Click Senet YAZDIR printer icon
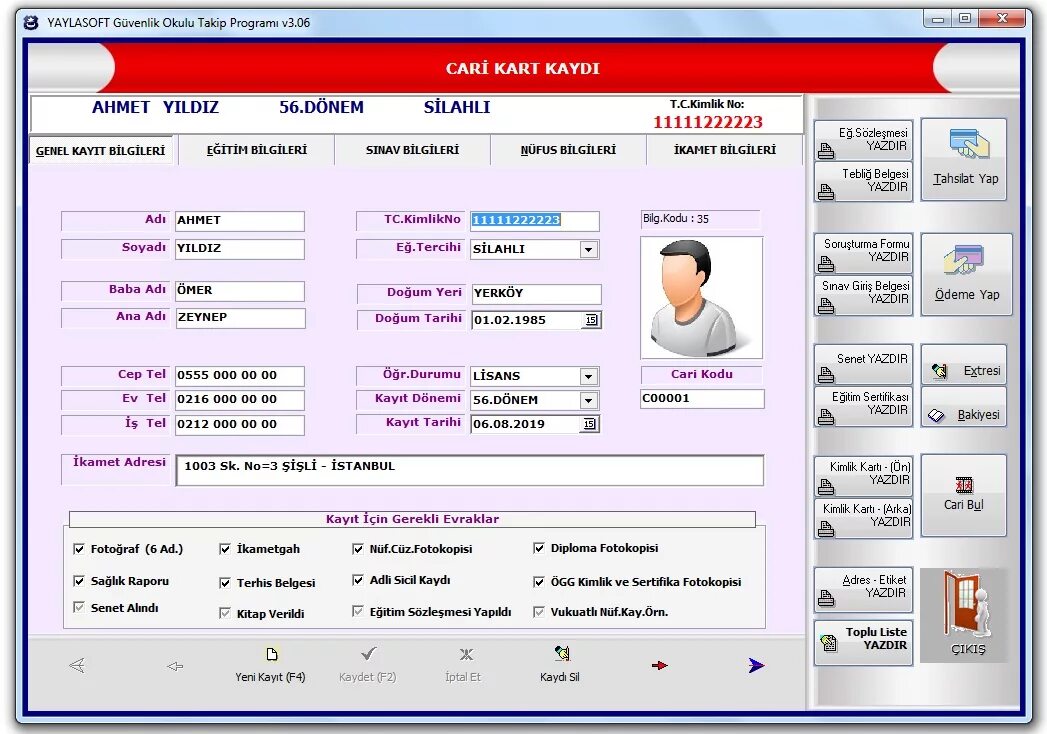The height and width of the screenshot is (734, 1047). tap(826, 375)
